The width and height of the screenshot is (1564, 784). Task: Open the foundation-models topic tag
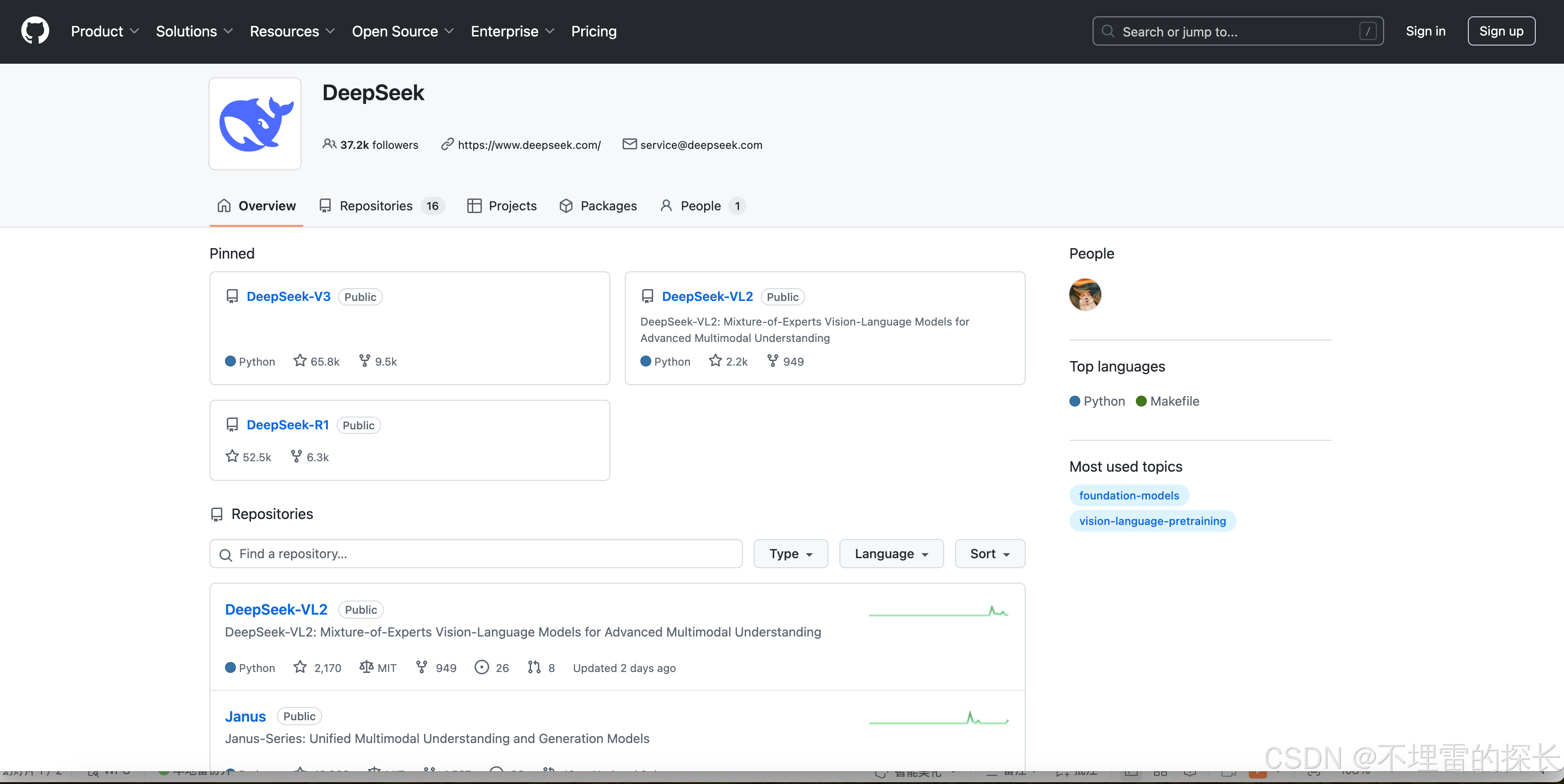[1129, 495]
